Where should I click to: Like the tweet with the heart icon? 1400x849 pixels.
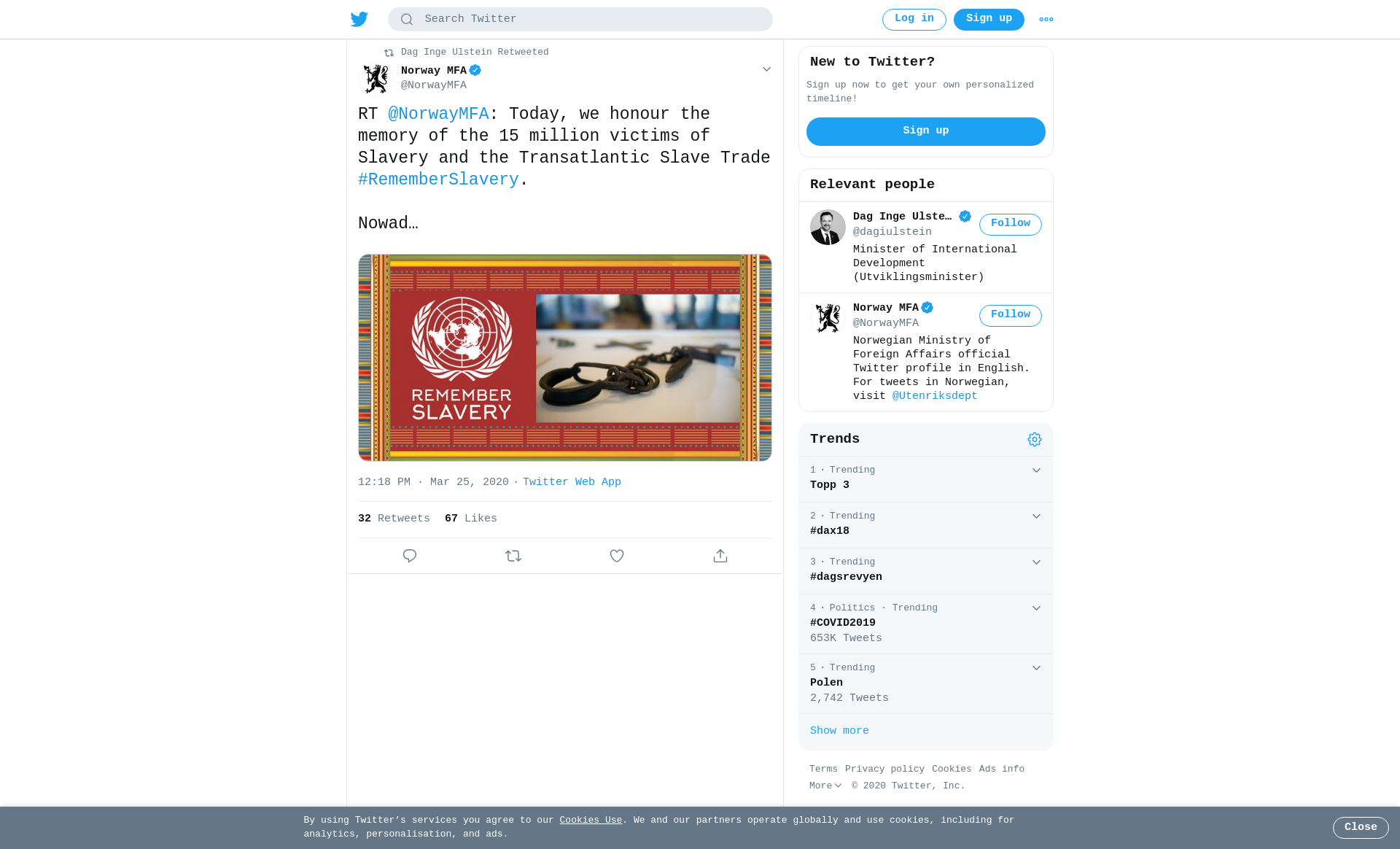tap(617, 556)
